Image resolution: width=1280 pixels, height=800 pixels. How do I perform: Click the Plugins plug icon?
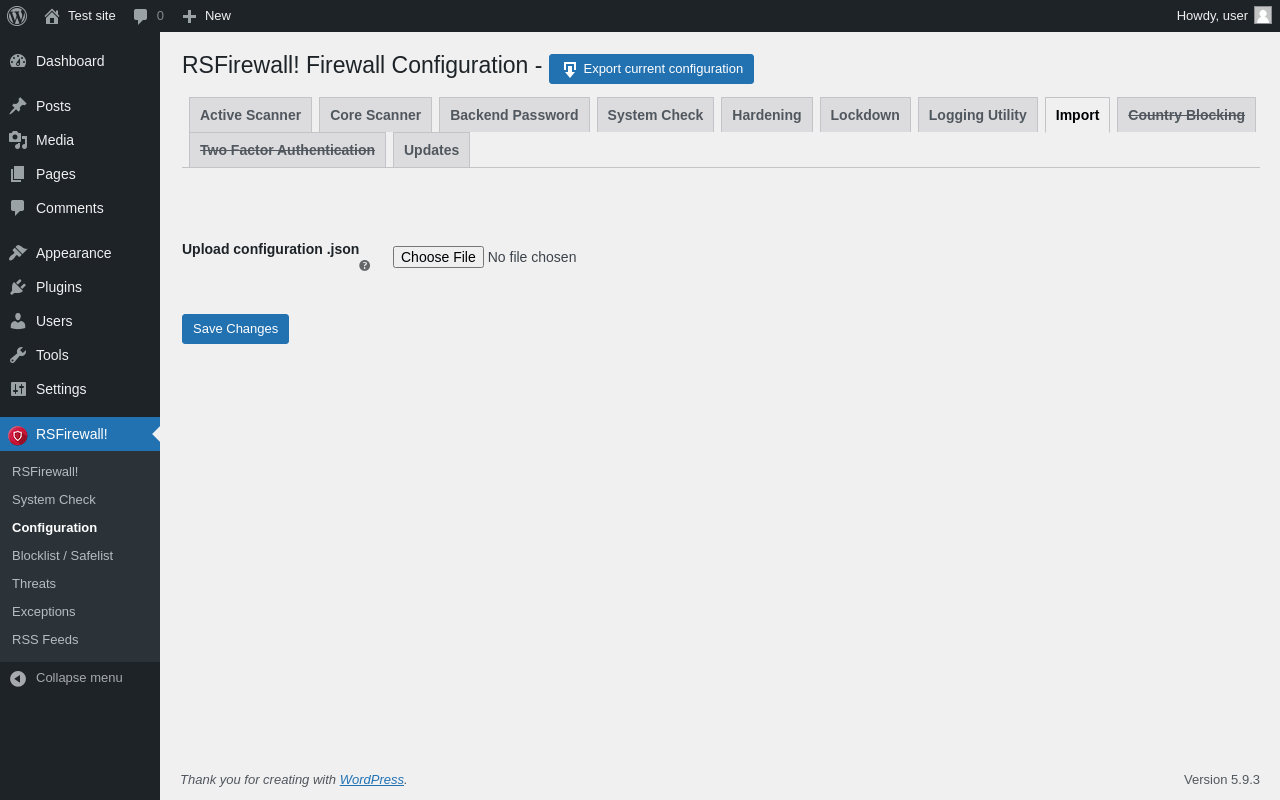click(18, 287)
